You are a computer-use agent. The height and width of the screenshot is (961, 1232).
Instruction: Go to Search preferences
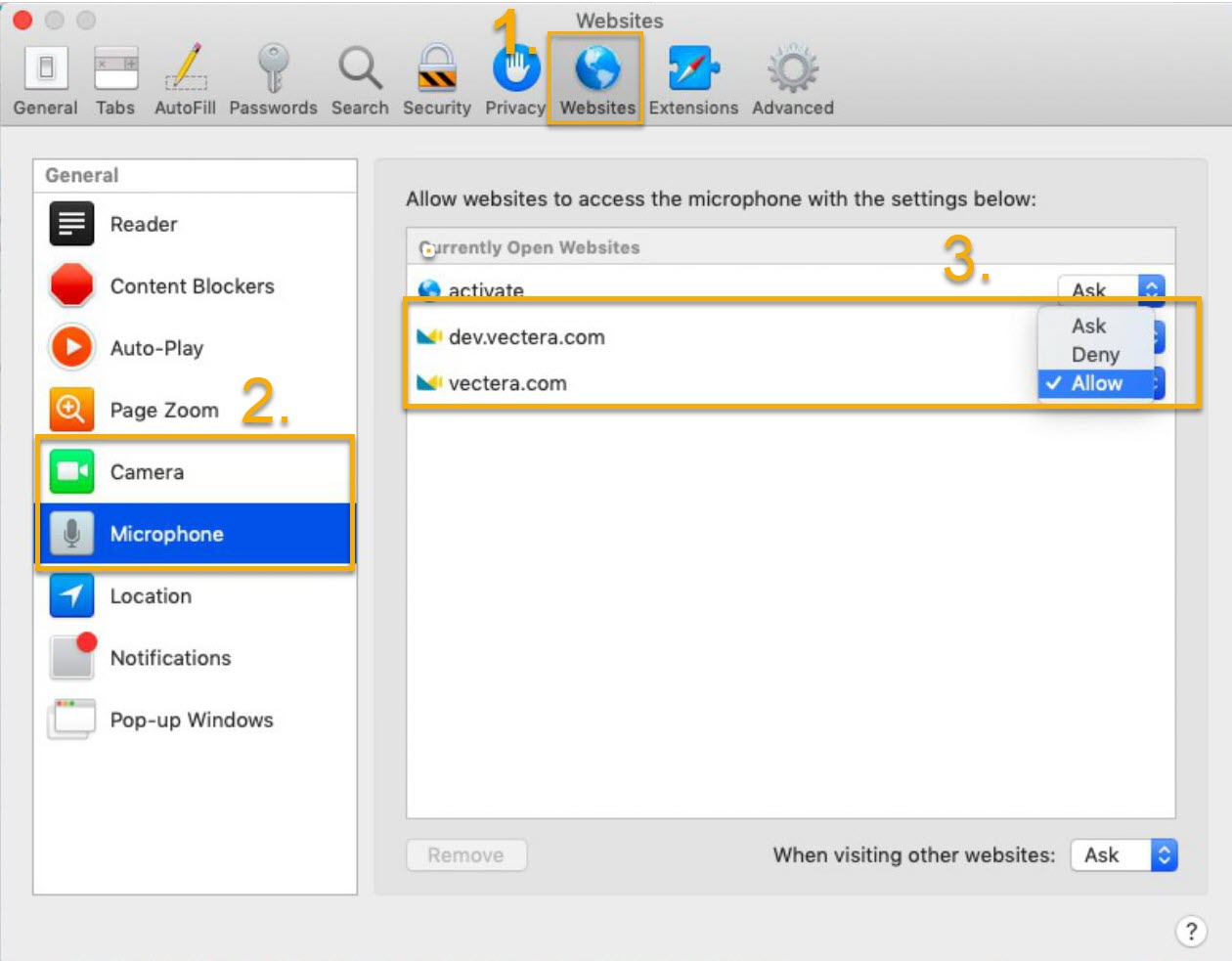tap(360, 81)
